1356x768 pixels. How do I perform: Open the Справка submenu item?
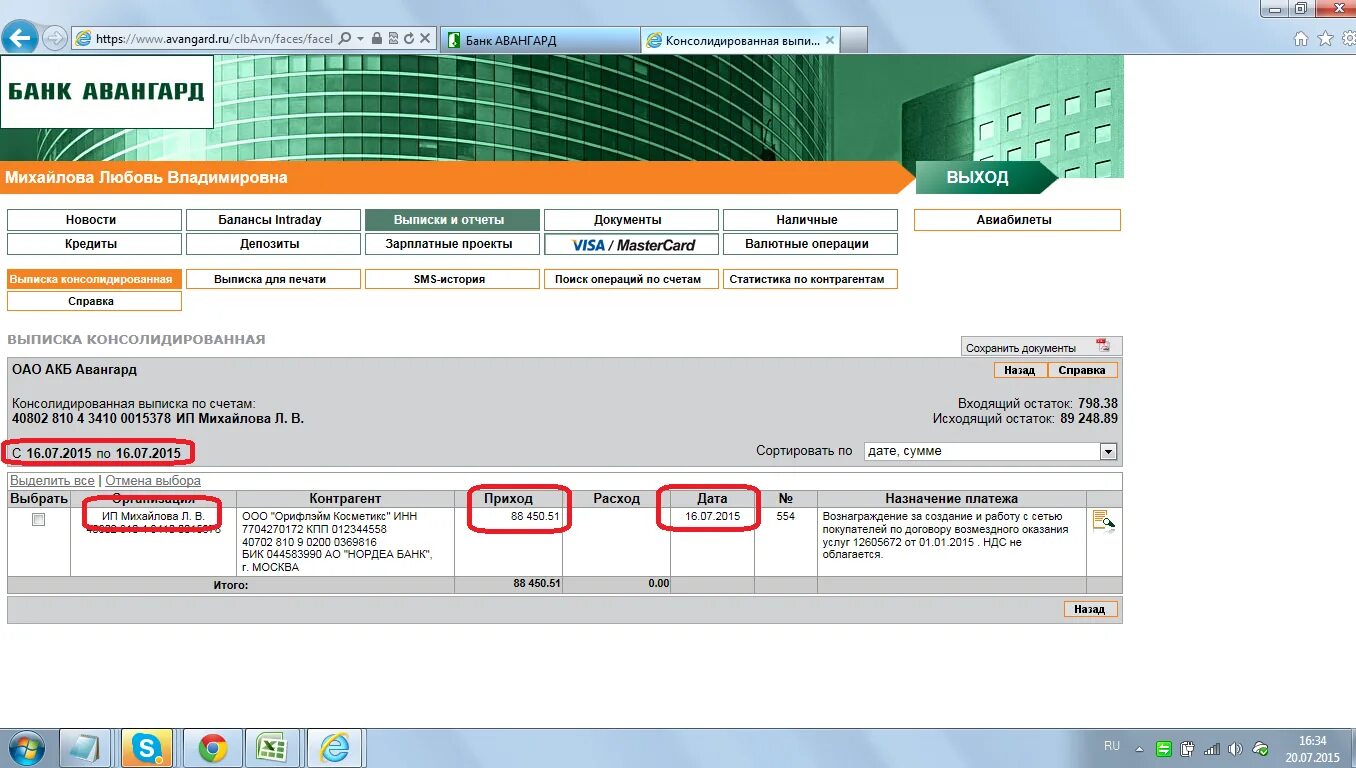[94, 301]
